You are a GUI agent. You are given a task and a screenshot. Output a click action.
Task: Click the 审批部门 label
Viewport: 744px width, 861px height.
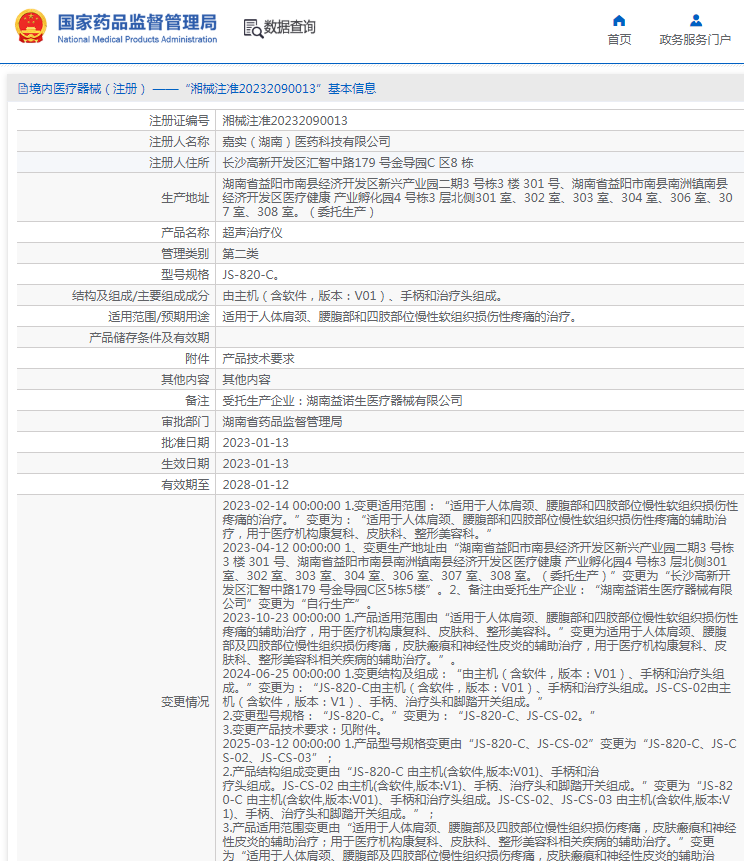185,422
